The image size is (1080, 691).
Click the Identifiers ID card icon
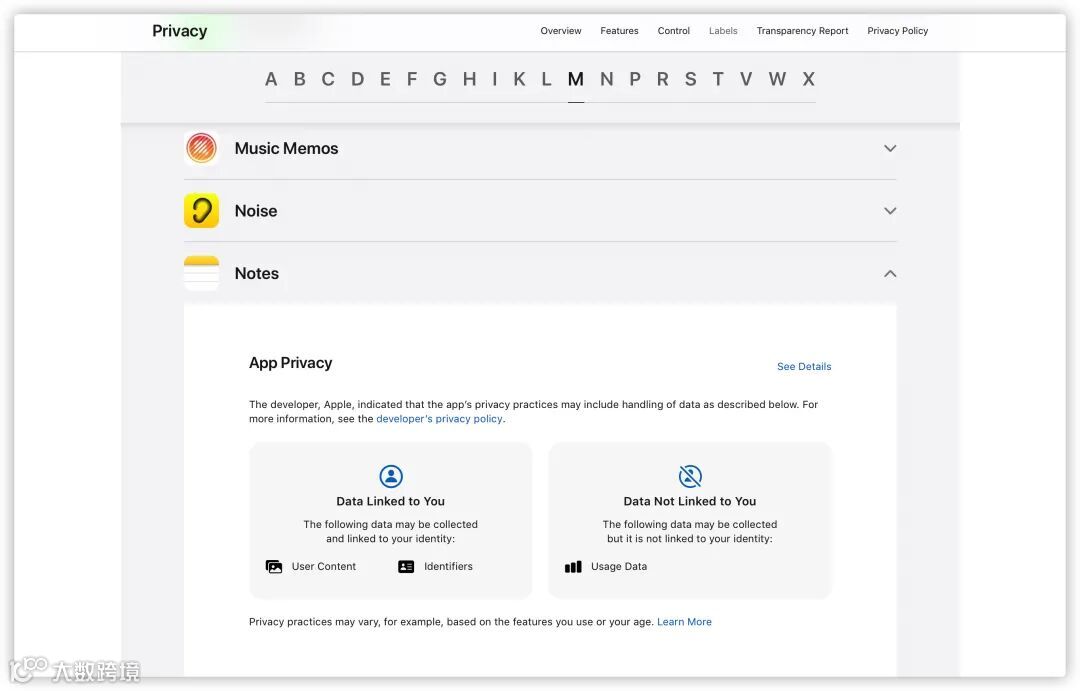(x=406, y=566)
